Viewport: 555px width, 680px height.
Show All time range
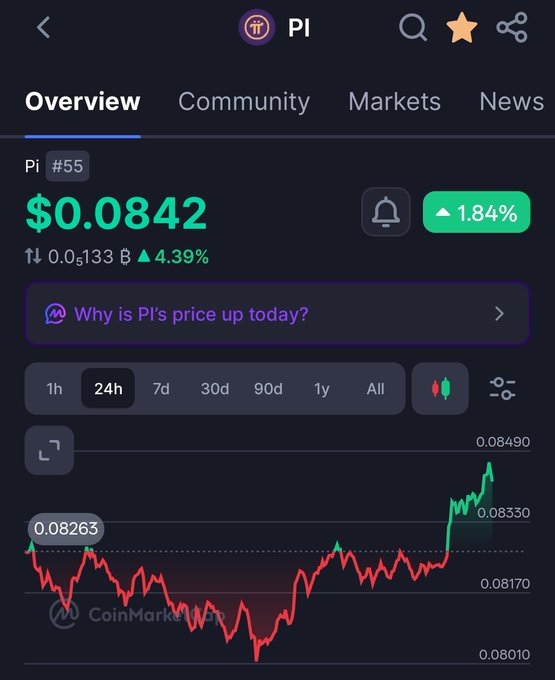click(375, 389)
